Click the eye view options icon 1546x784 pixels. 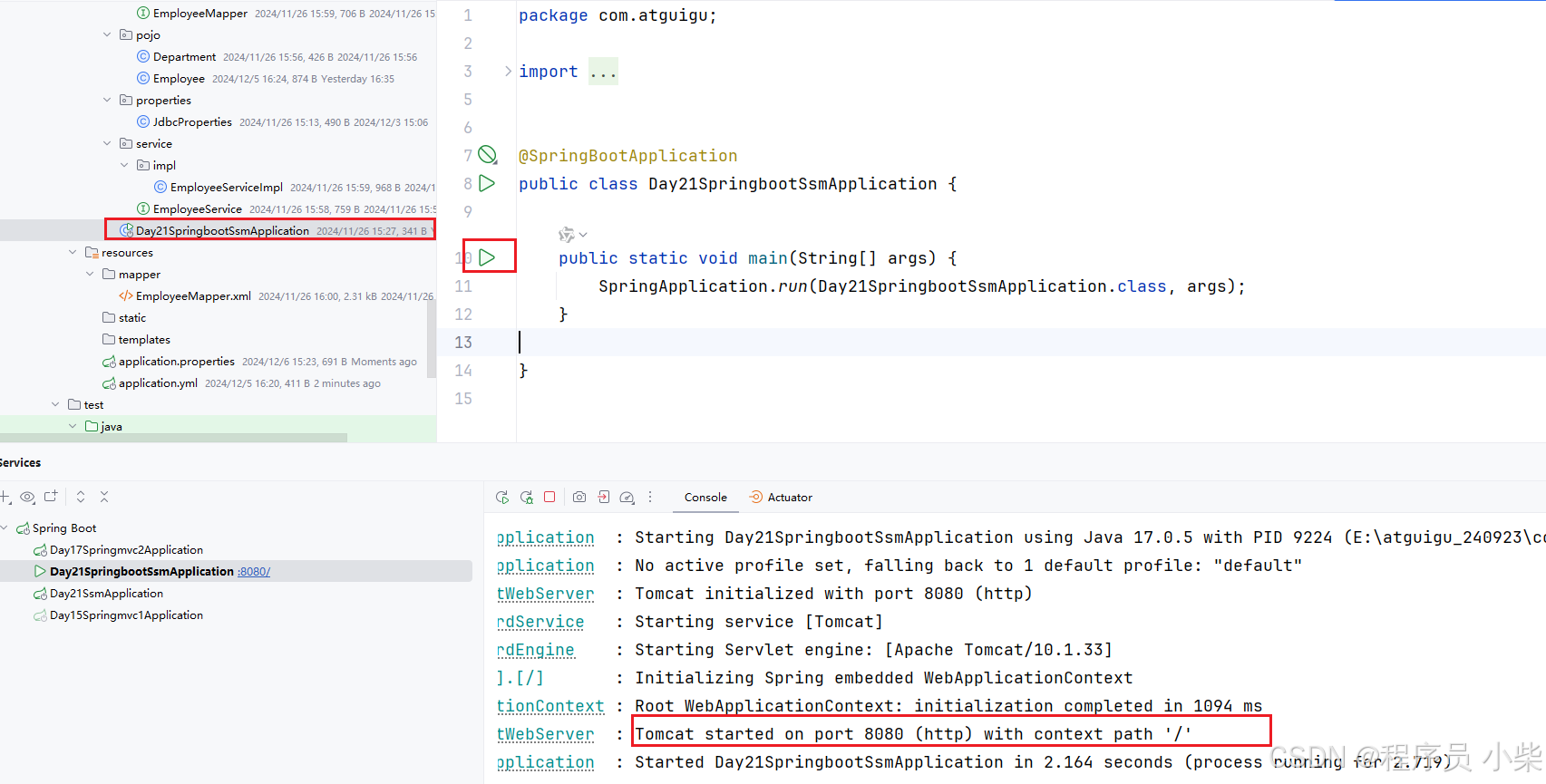(28, 497)
